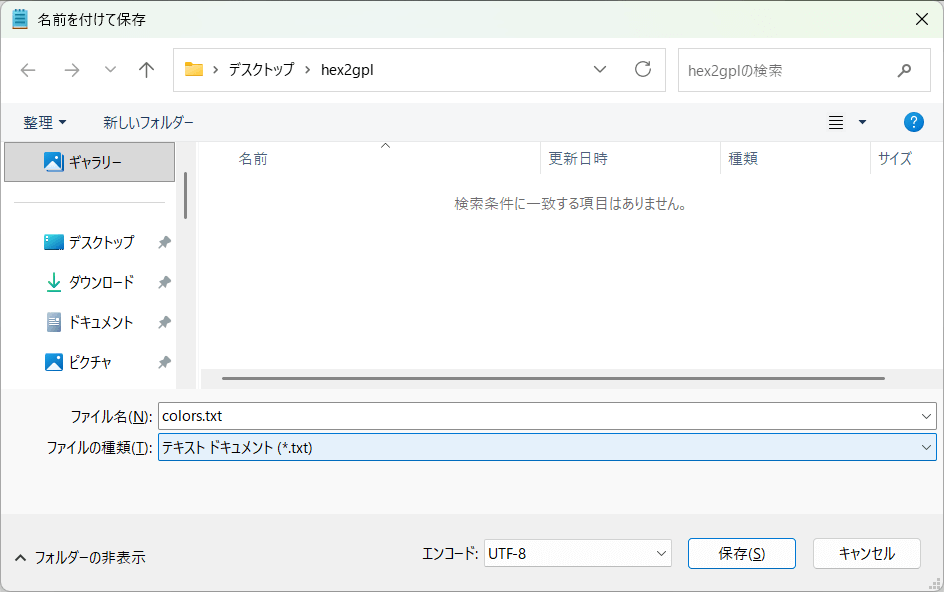The height and width of the screenshot is (592, 944).
Task: Click the 保存(S) button
Action: 741,553
